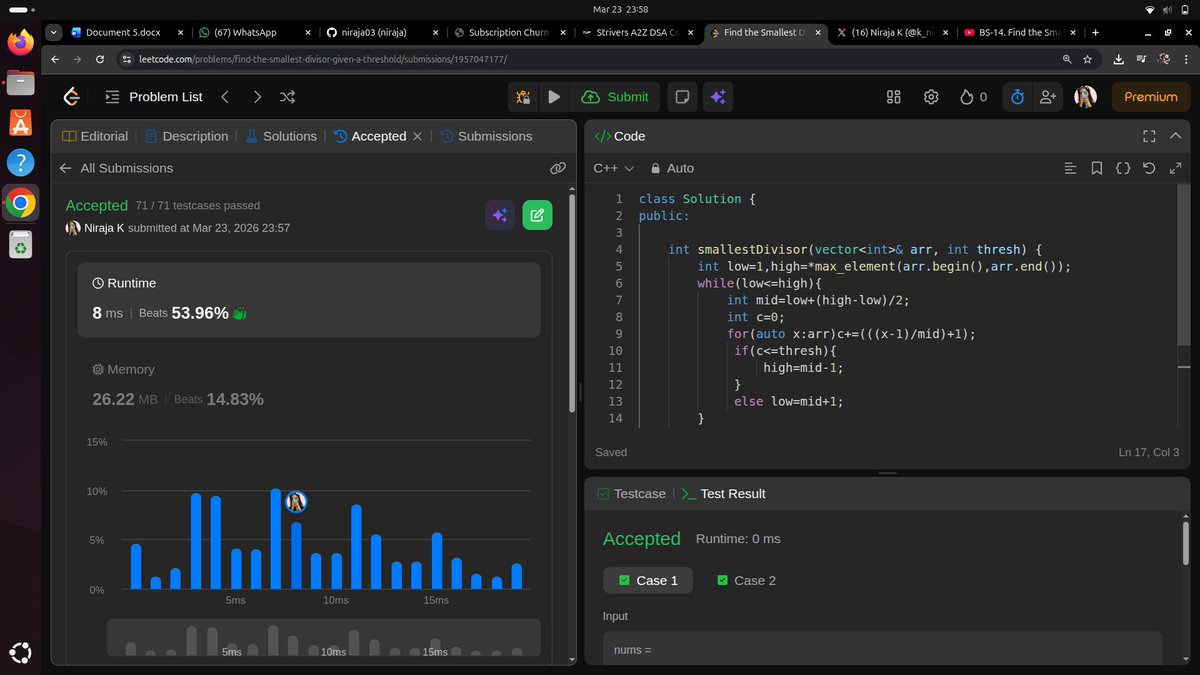The width and height of the screenshot is (1200, 675).
Task: Switch to the Testcase tab
Action: pyautogui.click(x=630, y=493)
